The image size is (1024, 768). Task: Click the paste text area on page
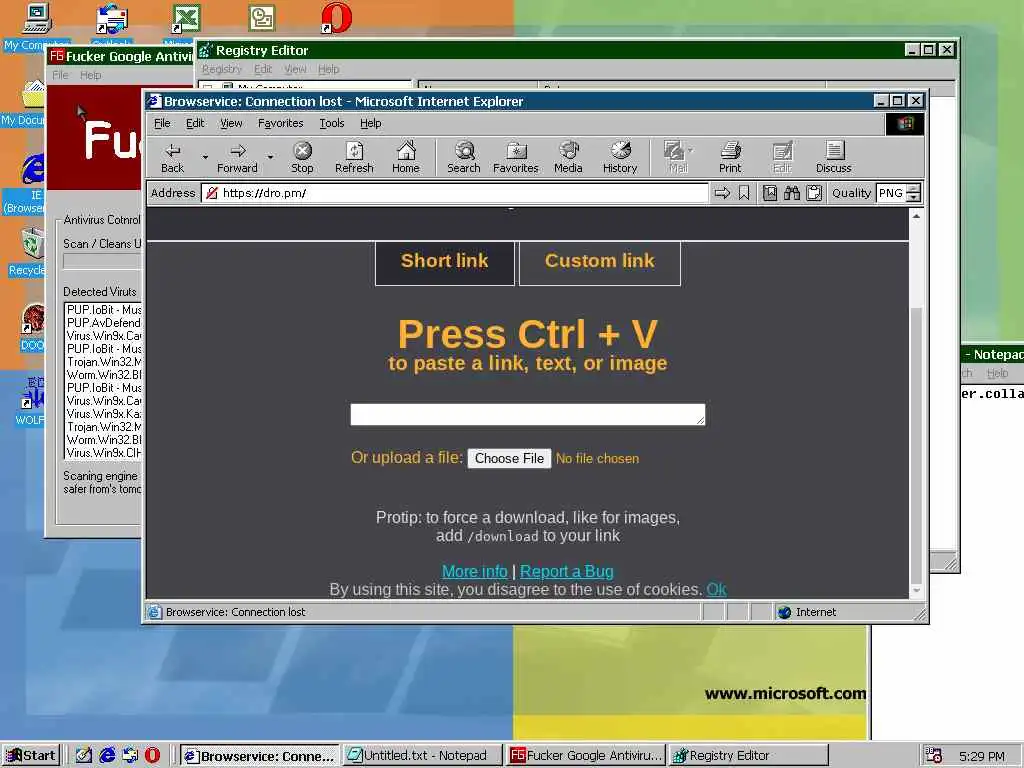[x=528, y=414]
